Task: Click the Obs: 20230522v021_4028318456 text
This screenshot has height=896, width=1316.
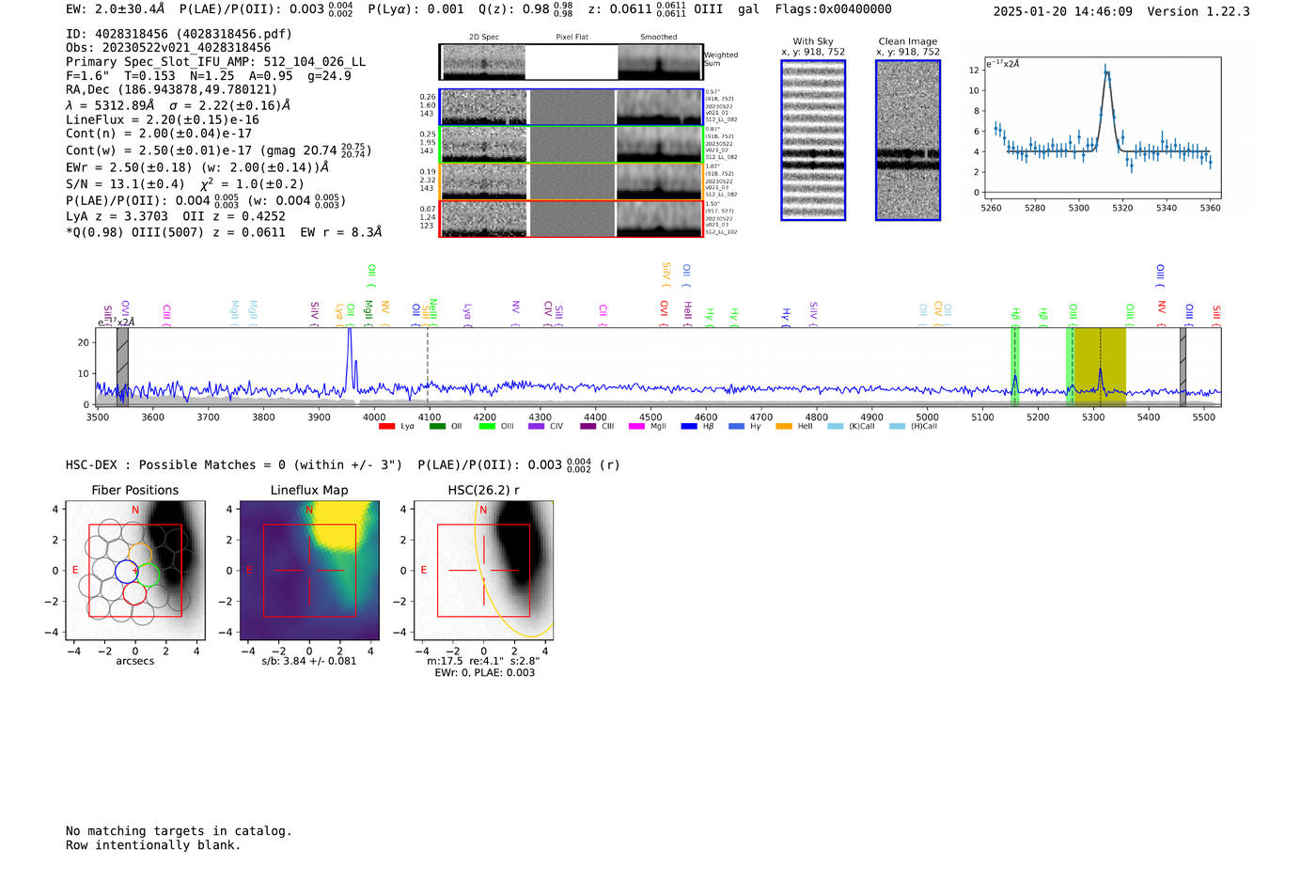Action: (x=168, y=48)
